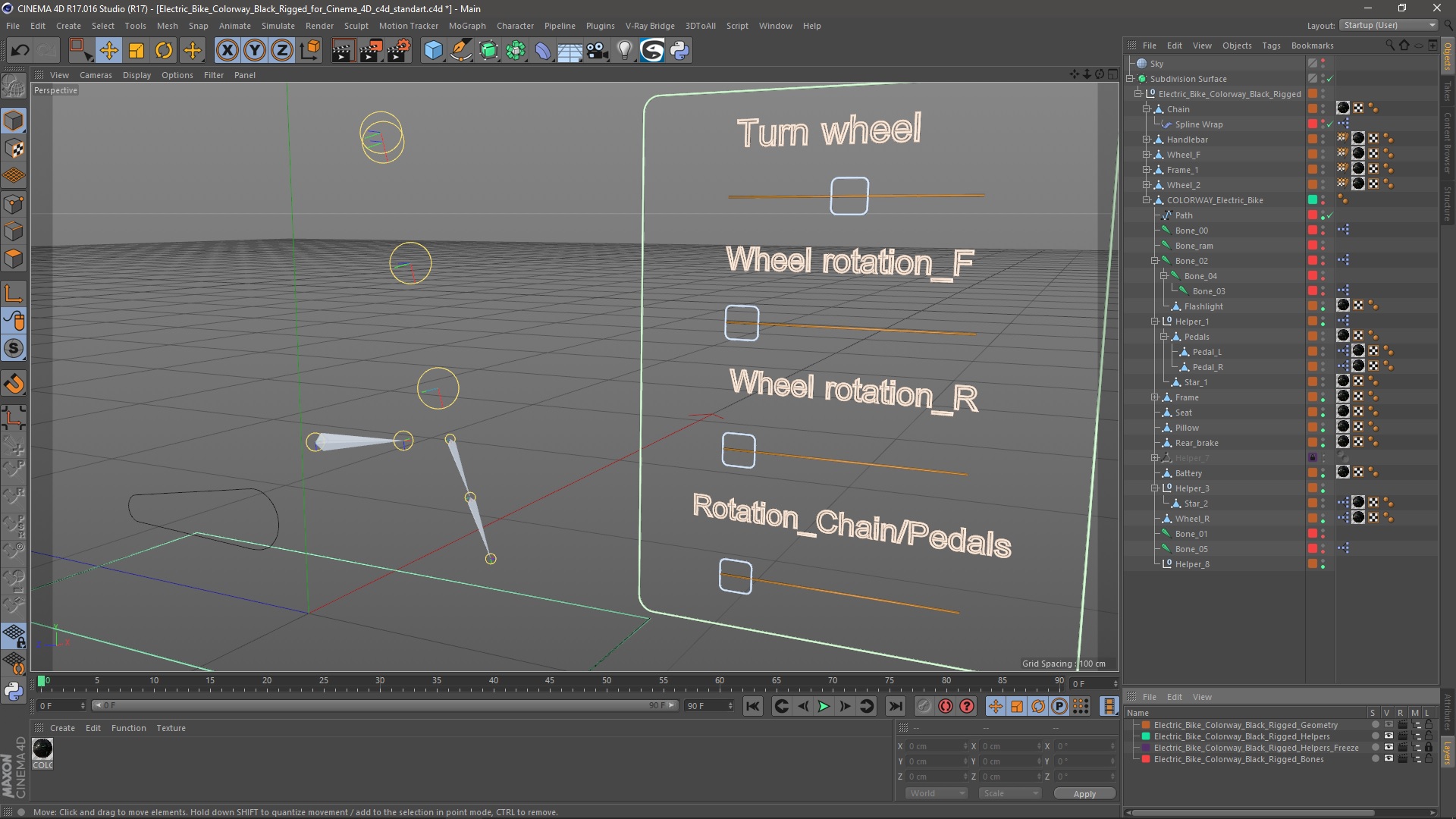Click the Wheel rotation_F slider handle
The width and height of the screenshot is (1456, 819).
742,322
